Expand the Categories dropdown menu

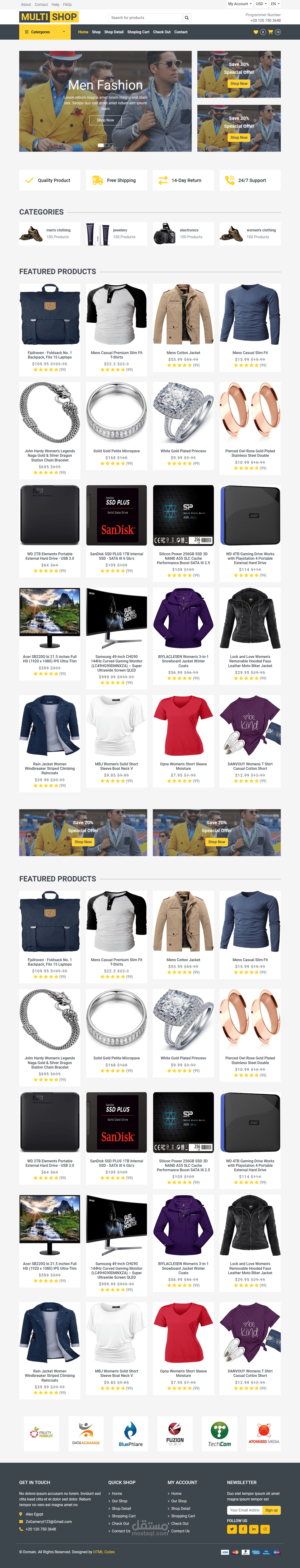tap(45, 32)
